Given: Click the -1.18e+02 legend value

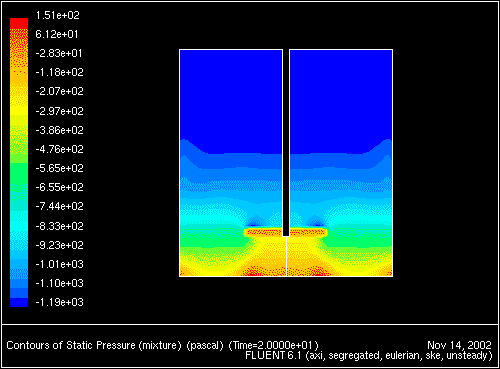Looking at the screenshot, I should 59,72.
